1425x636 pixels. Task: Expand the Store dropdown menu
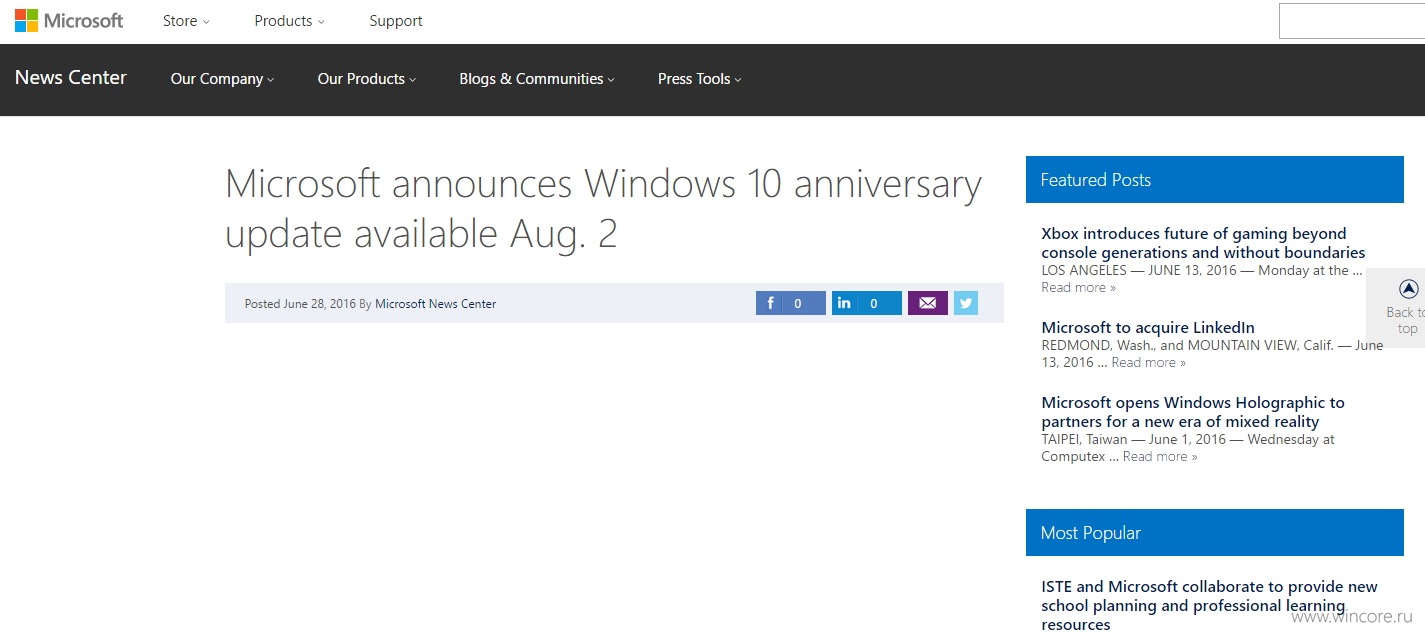click(x=186, y=21)
